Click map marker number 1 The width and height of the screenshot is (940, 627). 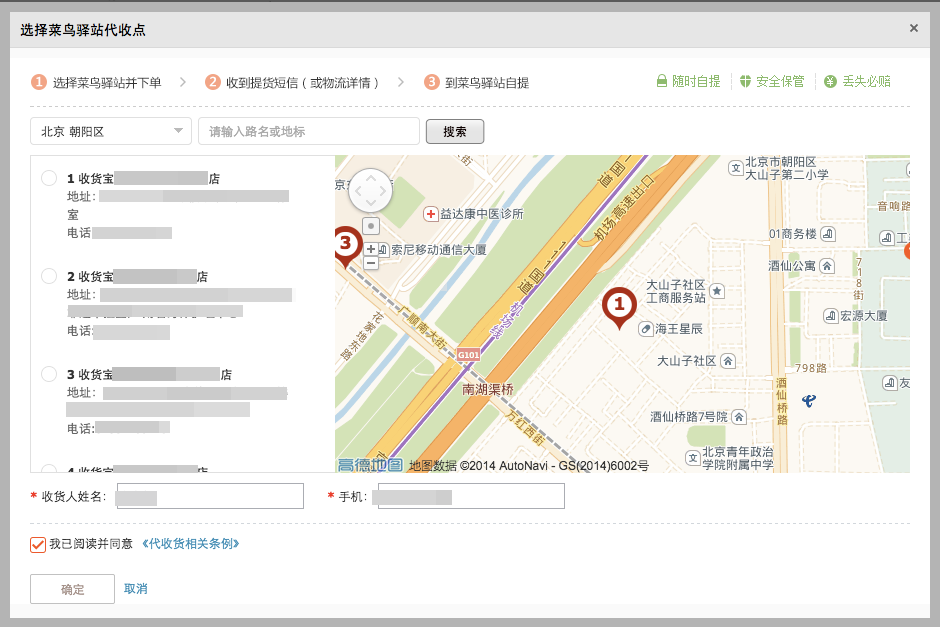619,304
